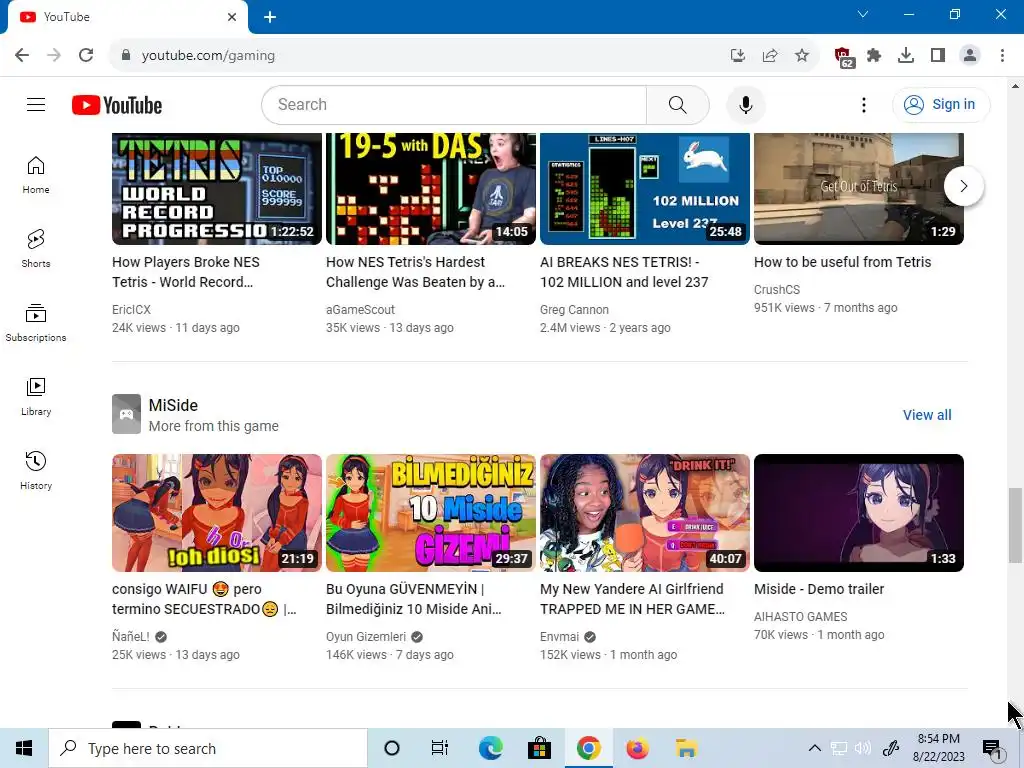Open Chrome three-dot menu
Image resolution: width=1024 pixels, height=768 pixels.
[x=1002, y=56]
